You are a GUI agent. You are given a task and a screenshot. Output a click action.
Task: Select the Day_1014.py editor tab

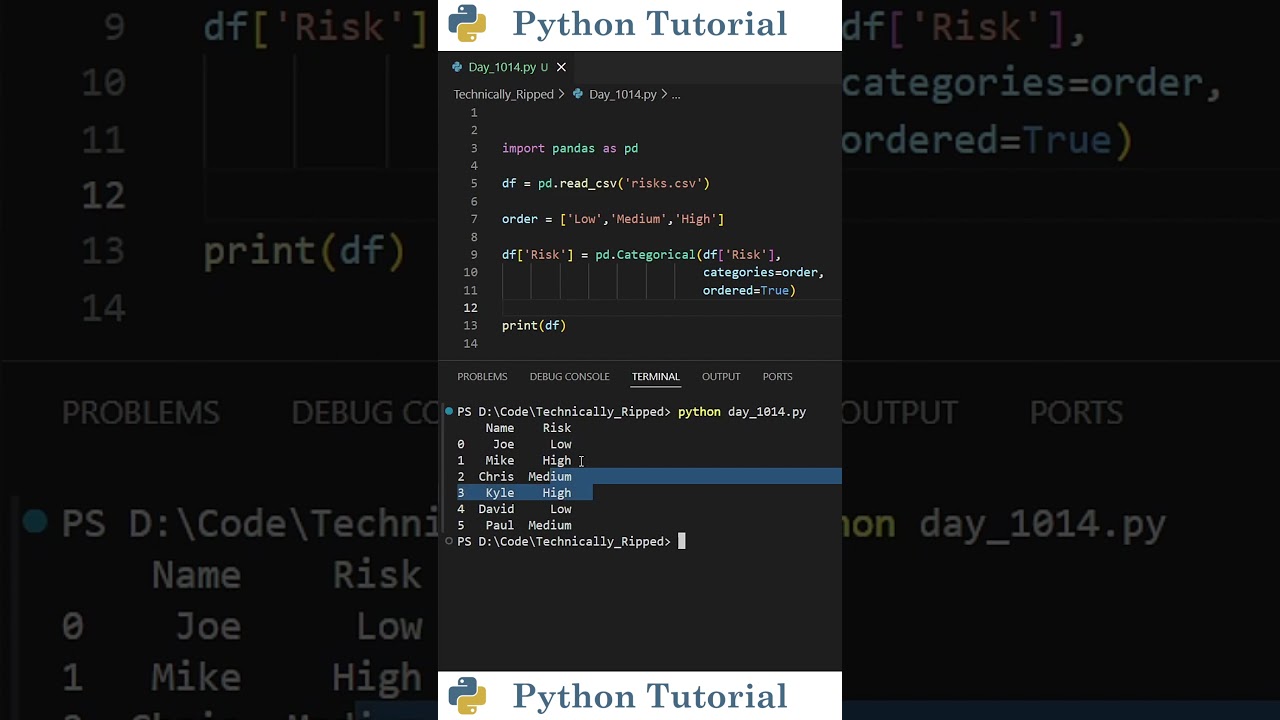click(509, 67)
